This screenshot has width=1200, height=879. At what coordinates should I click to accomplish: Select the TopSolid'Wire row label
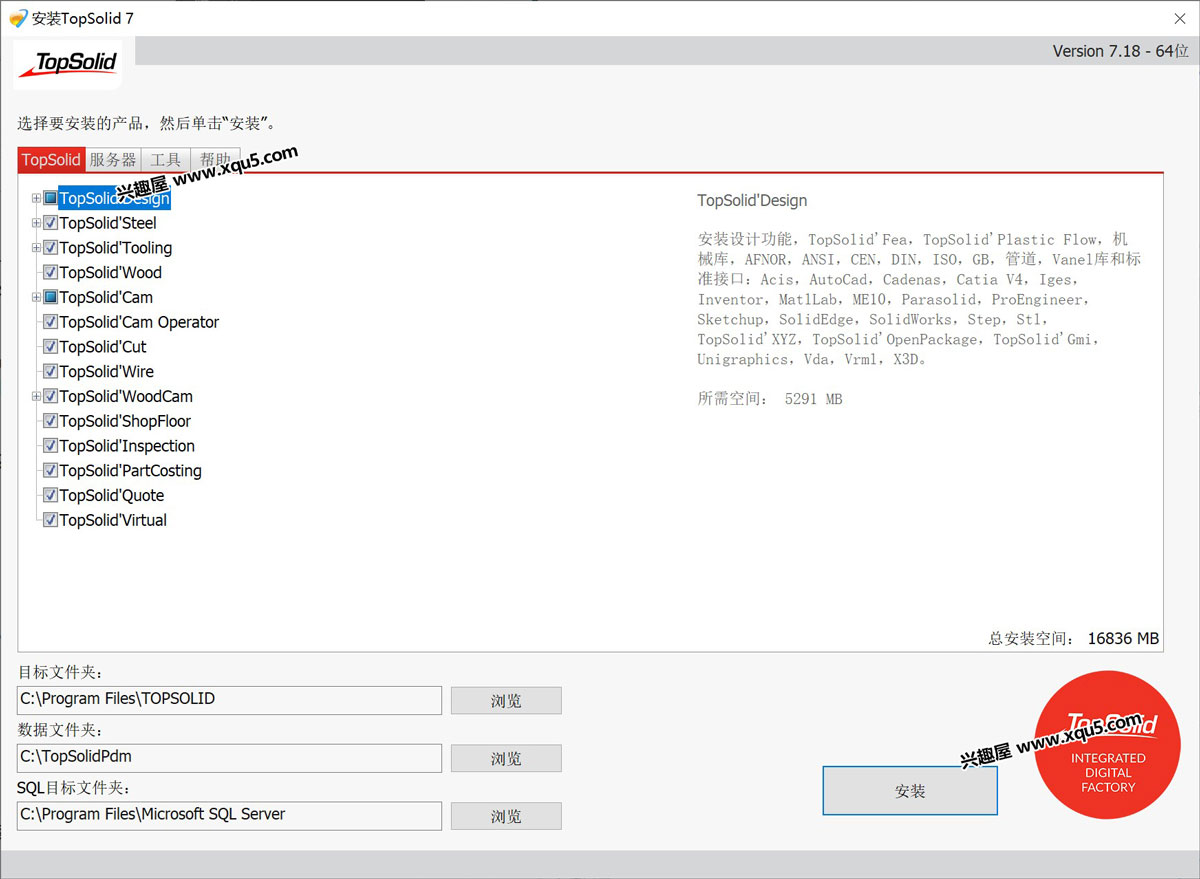click(107, 371)
